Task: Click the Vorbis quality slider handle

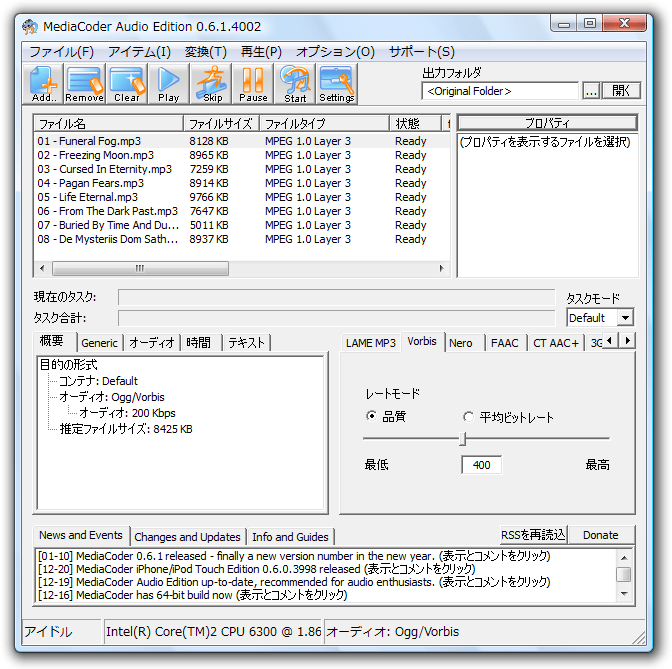Action: tap(462, 439)
